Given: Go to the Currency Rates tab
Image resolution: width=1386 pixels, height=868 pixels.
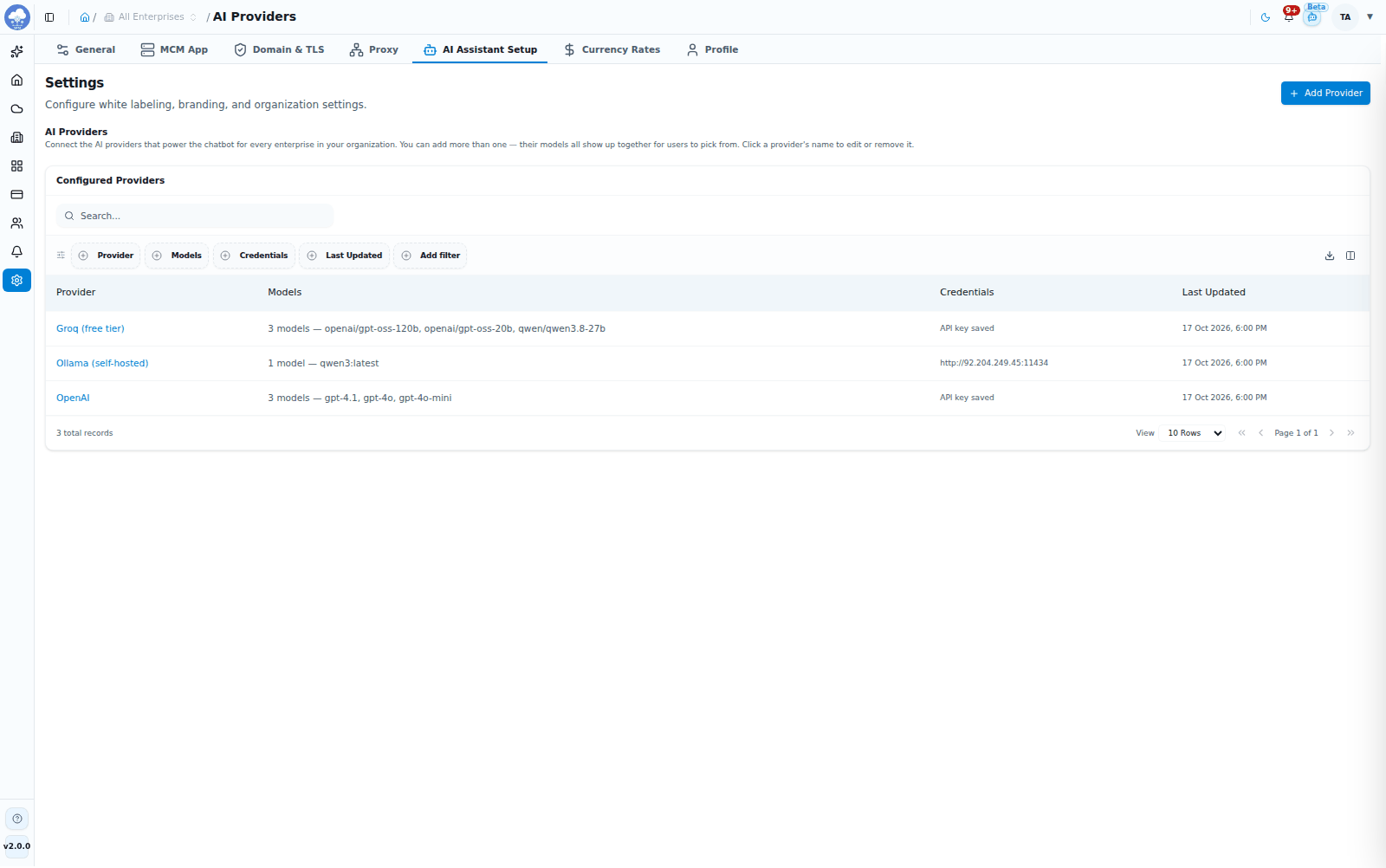Looking at the screenshot, I should coord(612,50).
